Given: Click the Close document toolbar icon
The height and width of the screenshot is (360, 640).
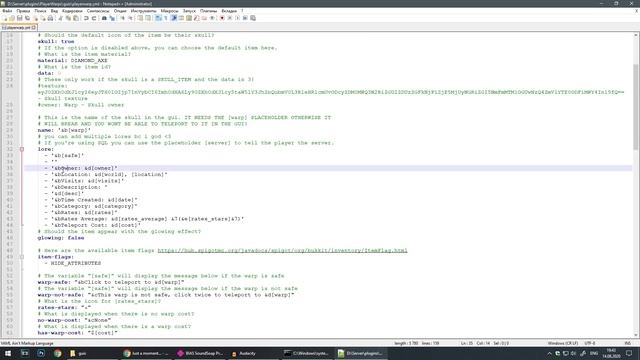Looking at the screenshot, I should [36, 18].
